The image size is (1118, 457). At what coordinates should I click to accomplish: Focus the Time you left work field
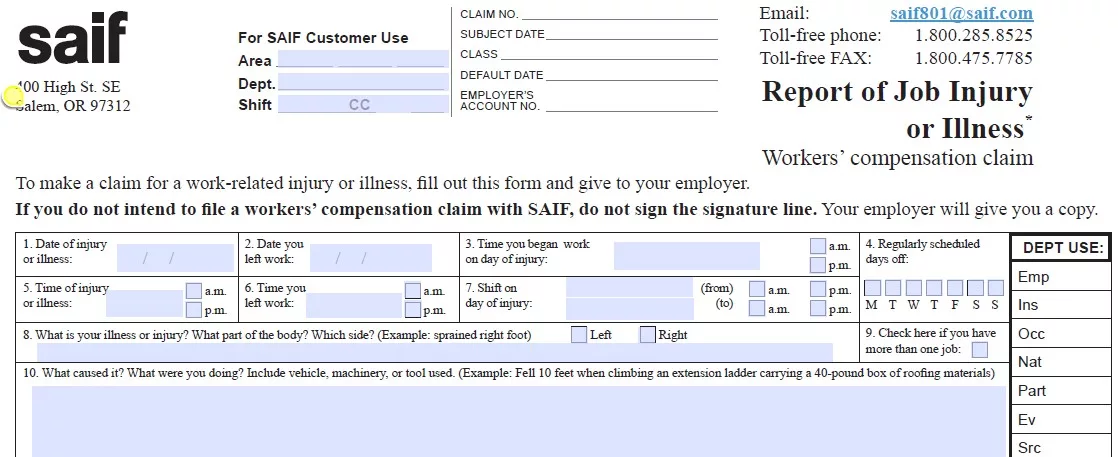coord(354,304)
